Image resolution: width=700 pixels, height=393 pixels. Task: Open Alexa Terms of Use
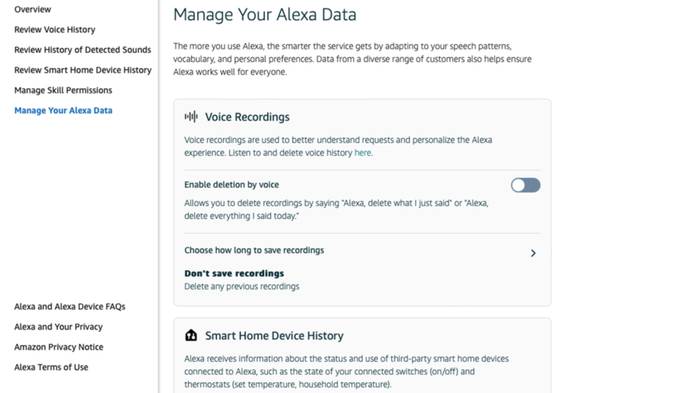(x=51, y=367)
